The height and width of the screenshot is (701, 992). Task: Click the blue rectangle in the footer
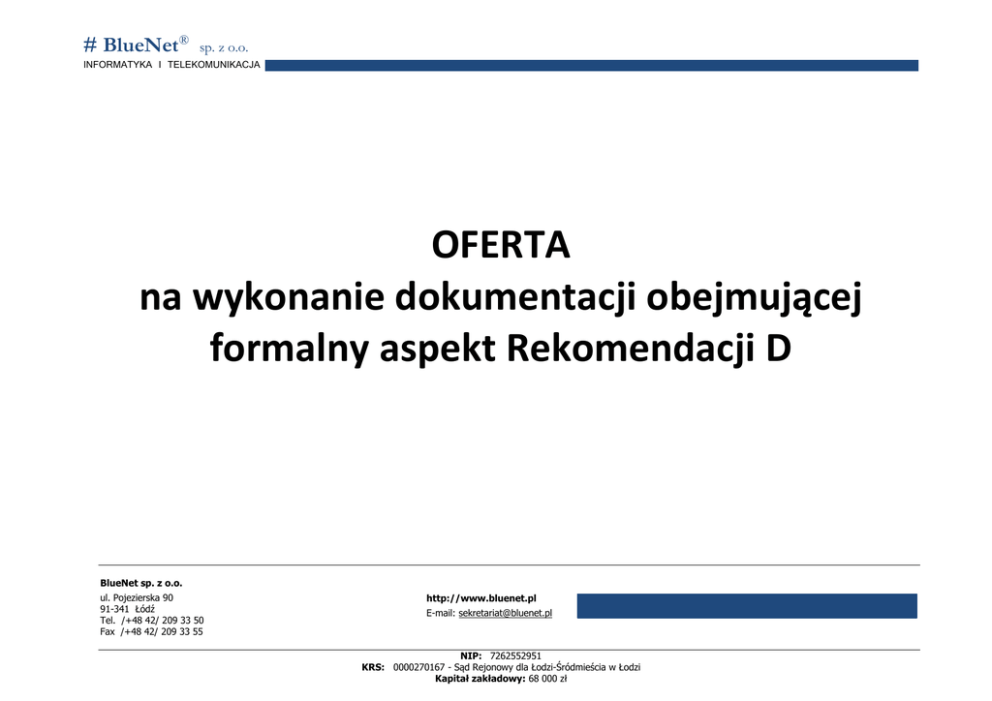(746, 605)
